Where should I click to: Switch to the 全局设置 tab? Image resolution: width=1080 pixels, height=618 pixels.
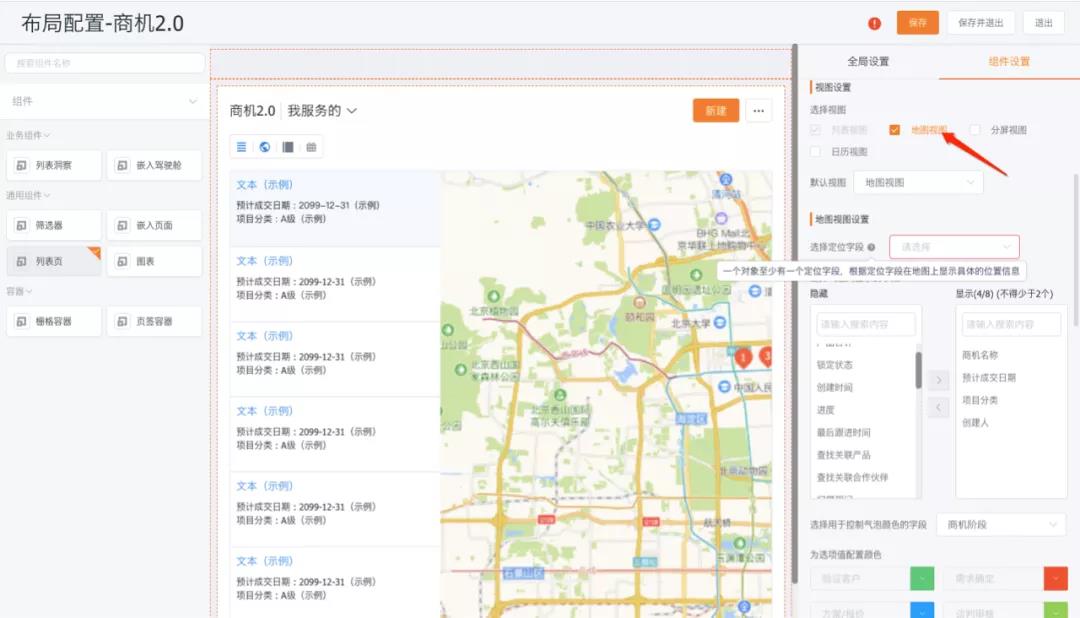868,62
